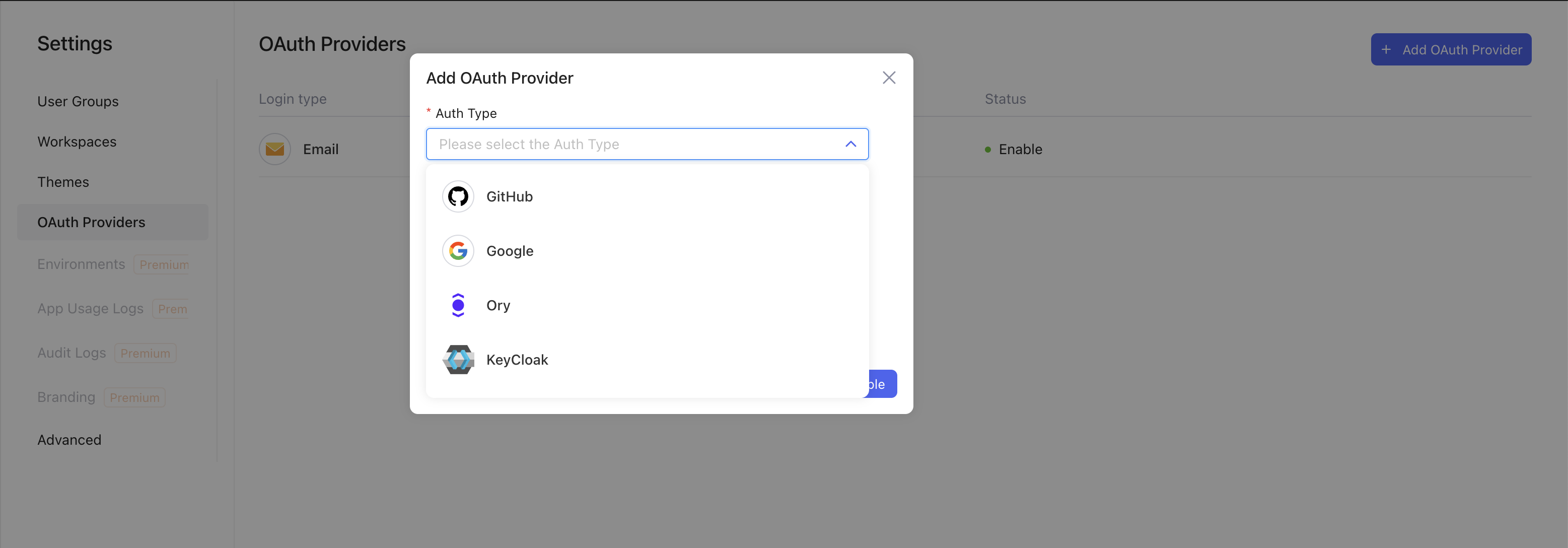Click the KeyCloak logo icon

(458, 360)
